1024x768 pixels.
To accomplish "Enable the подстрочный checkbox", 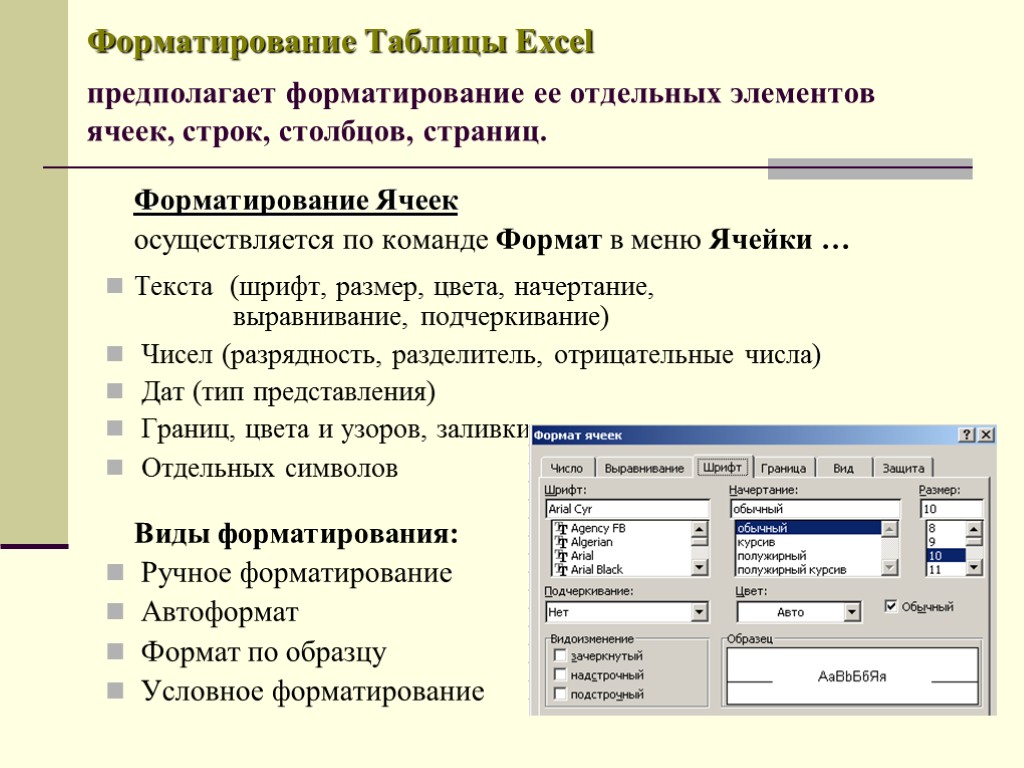I will point(560,694).
